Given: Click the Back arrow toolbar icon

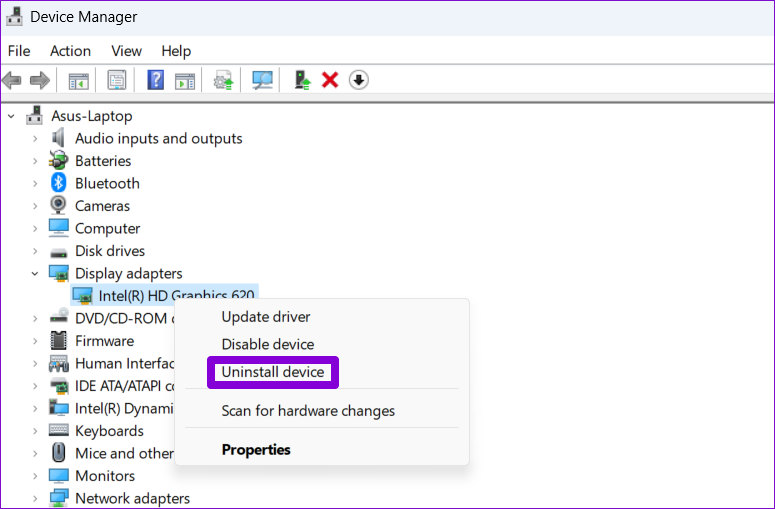Looking at the screenshot, I should [12, 80].
